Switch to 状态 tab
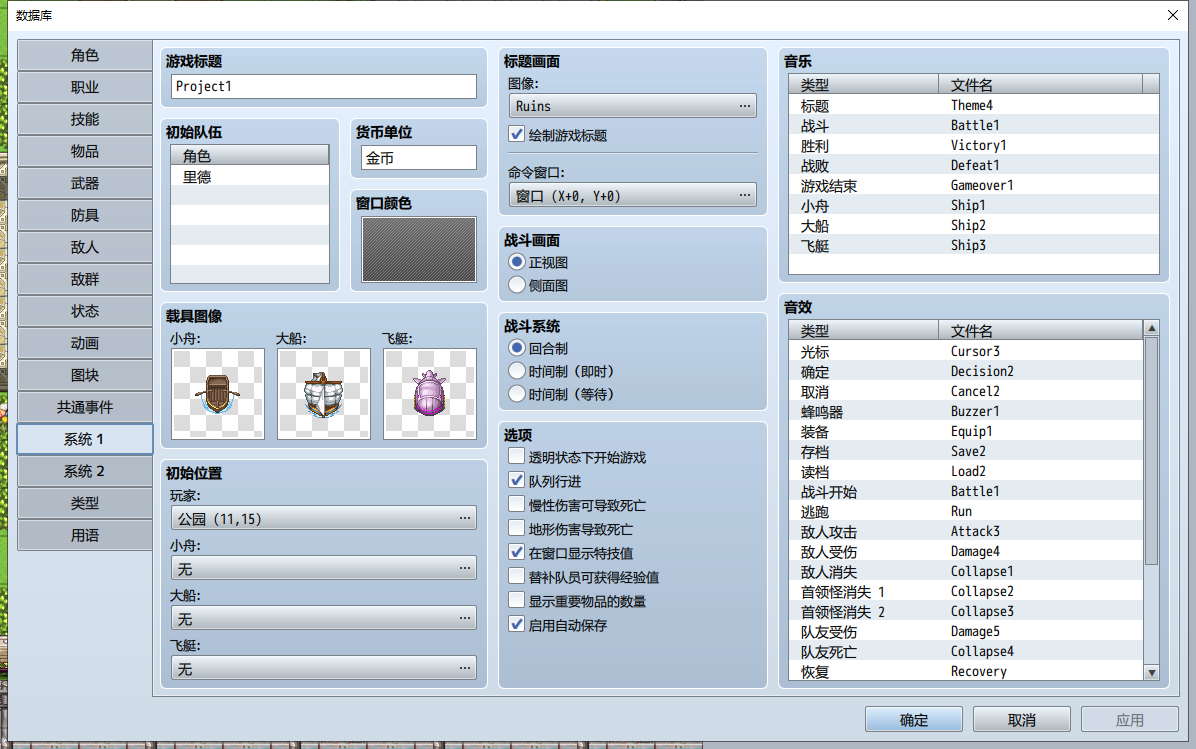The height and width of the screenshot is (749, 1196). point(85,311)
